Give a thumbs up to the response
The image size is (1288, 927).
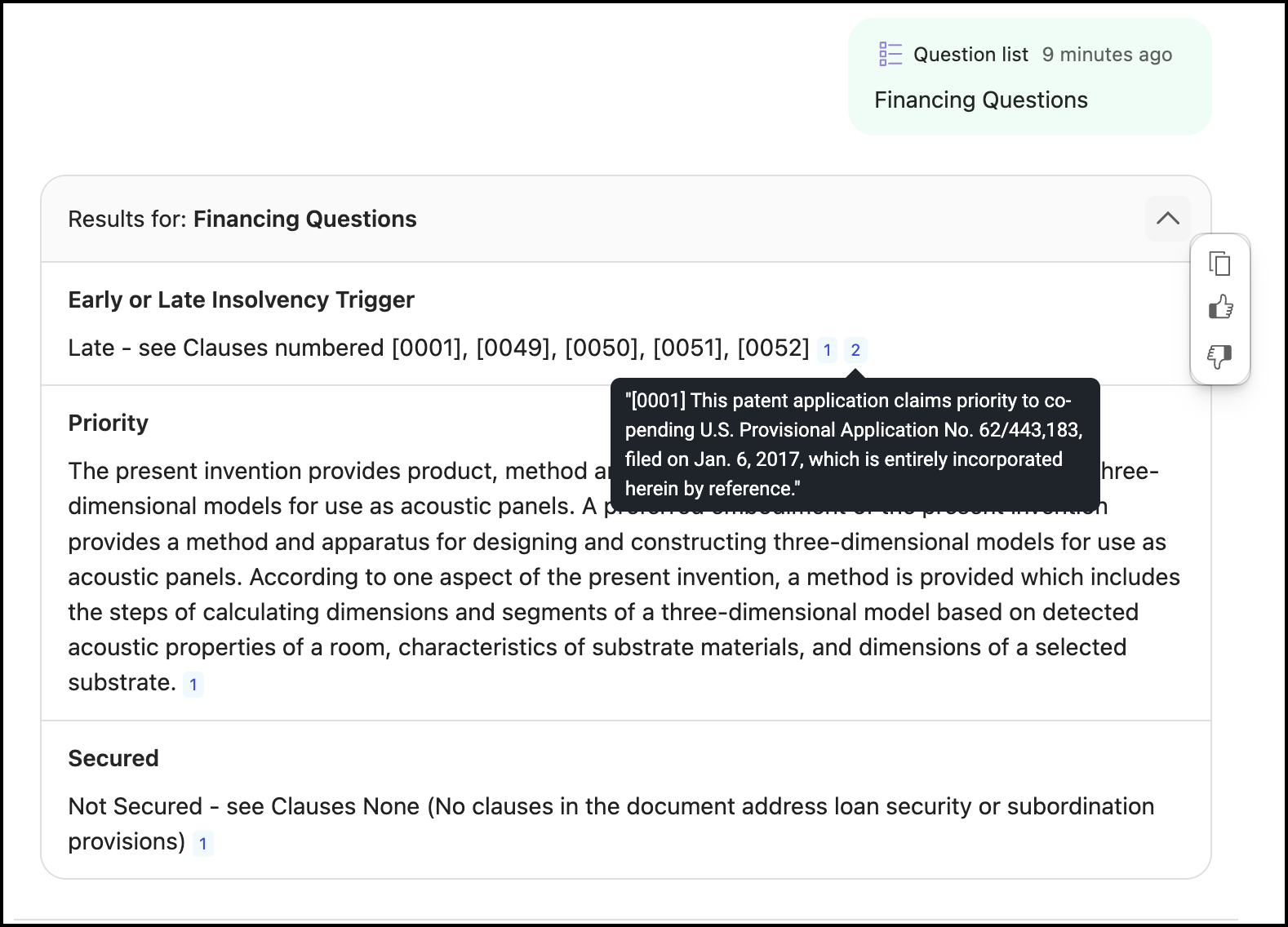(x=1219, y=308)
